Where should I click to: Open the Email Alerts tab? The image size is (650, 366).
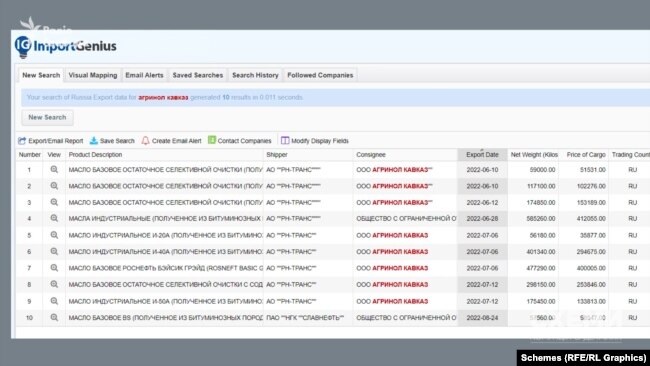point(144,75)
